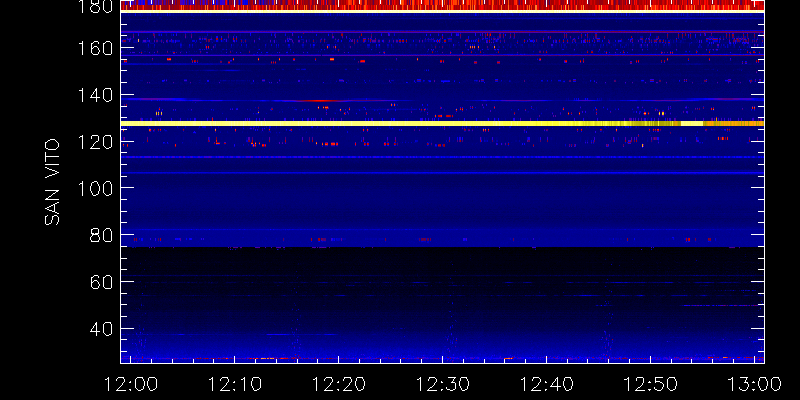800x400 pixels.
Task: Click the 12:30 time axis label
Action: pos(442,384)
